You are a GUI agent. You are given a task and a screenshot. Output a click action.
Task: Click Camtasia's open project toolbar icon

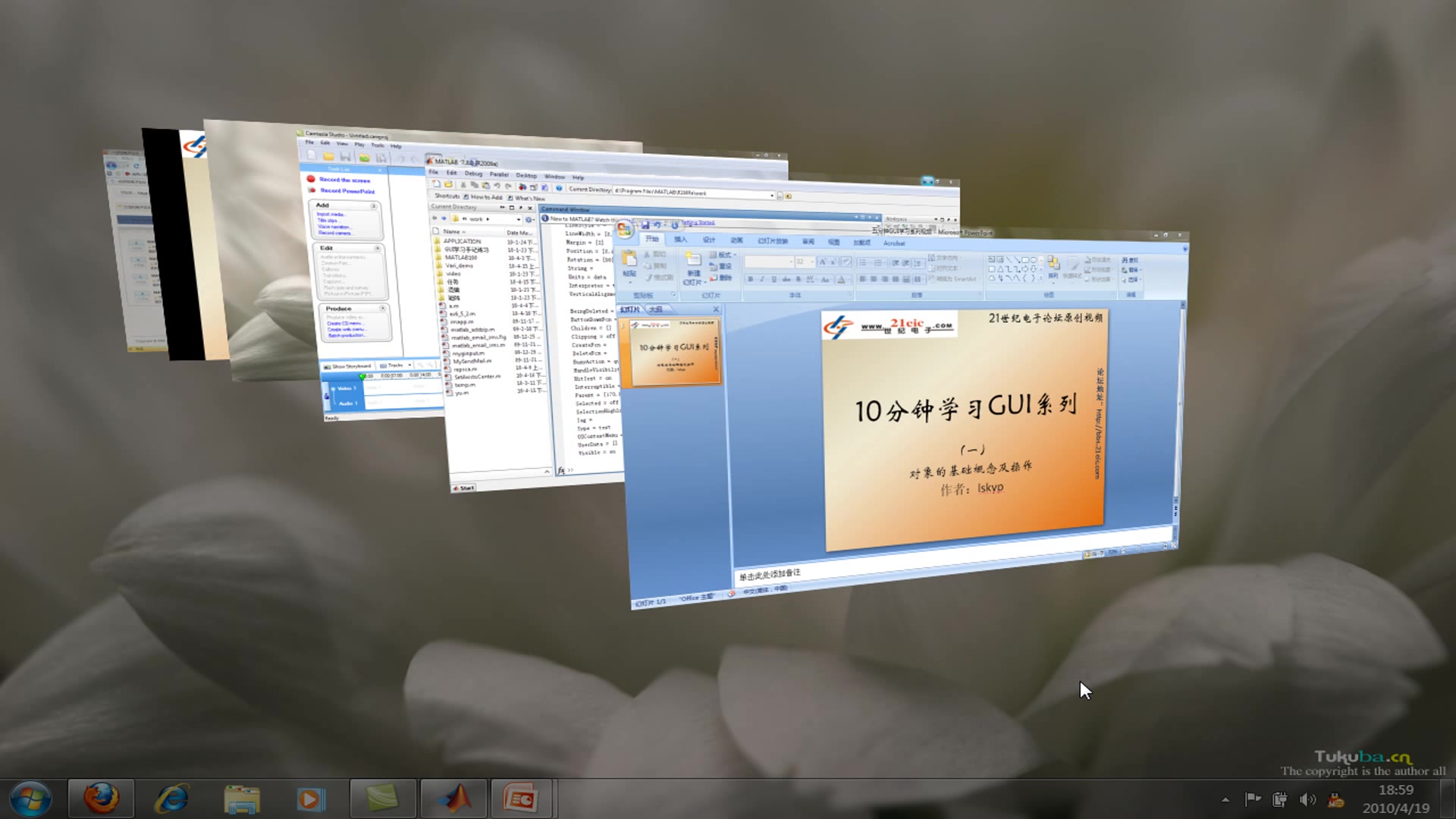pos(328,156)
